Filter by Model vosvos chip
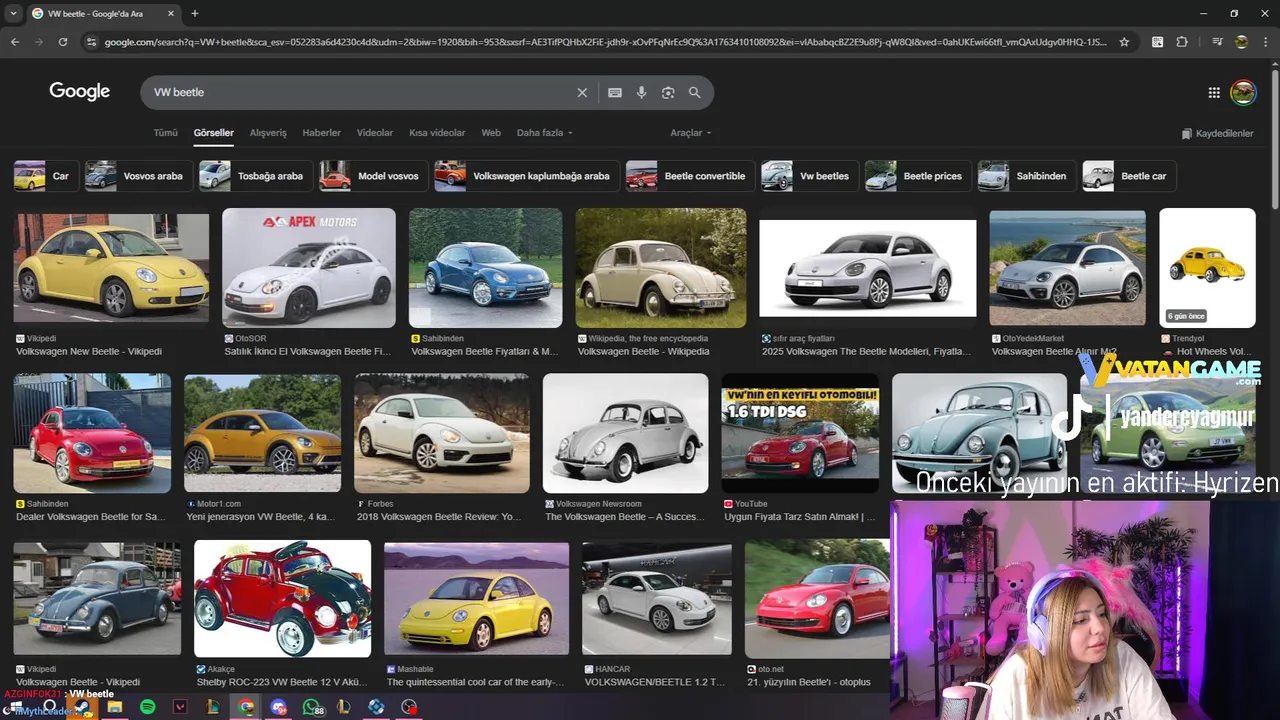1280x720 pixels. click(x=374, y=176)
